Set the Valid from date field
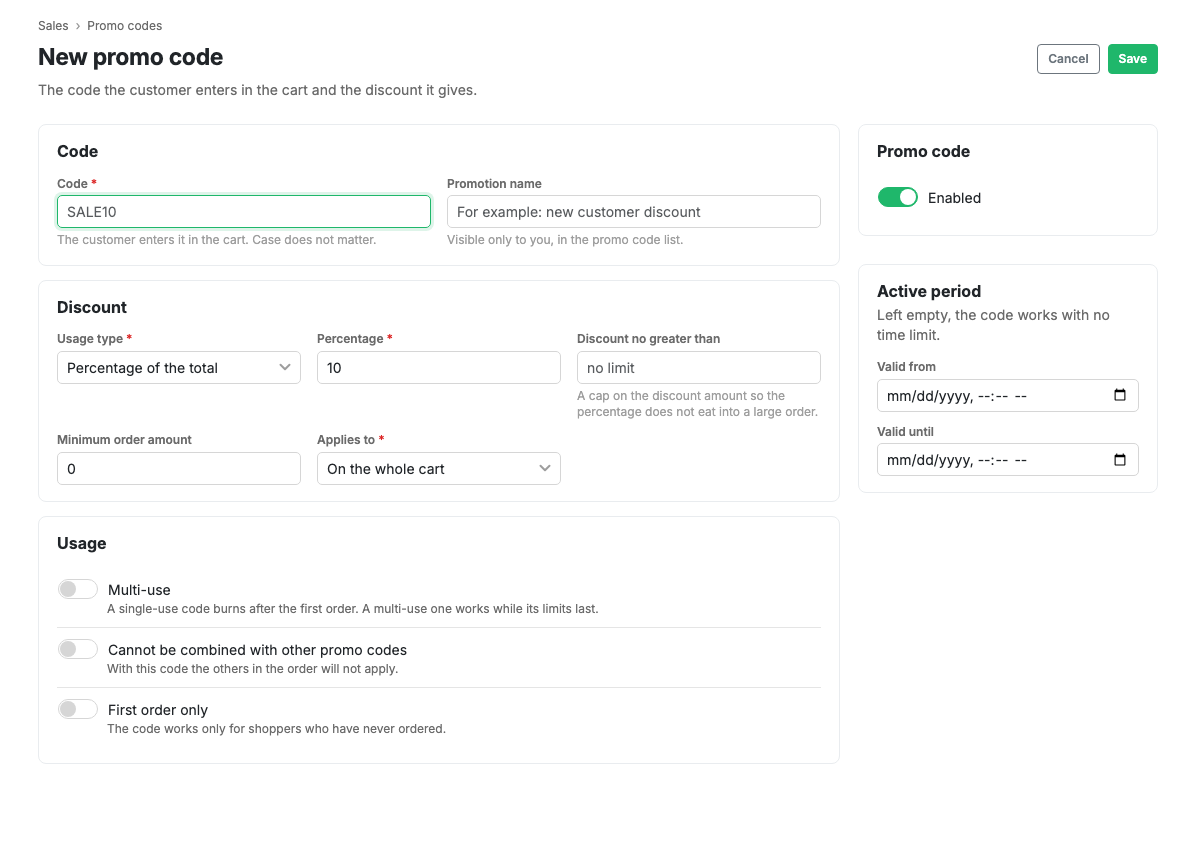The image size is (1196, 860). click(x=1008, y=395)
